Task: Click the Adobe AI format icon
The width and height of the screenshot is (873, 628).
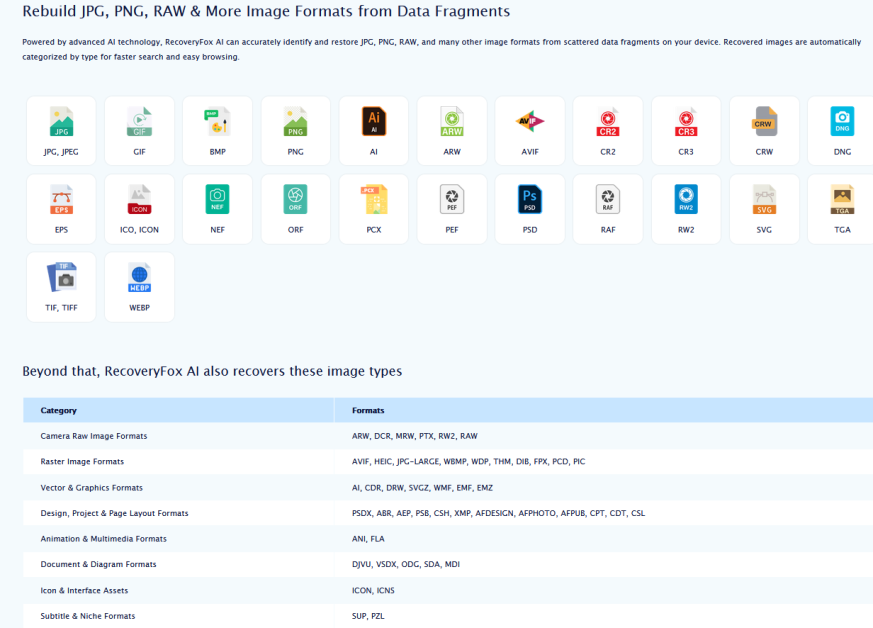Action: click(374, 121)
